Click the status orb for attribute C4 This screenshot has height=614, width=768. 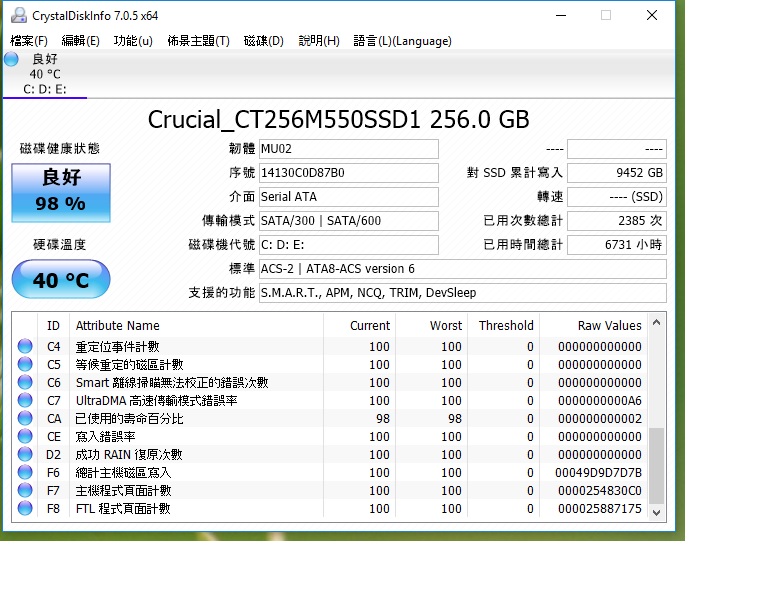25,346
